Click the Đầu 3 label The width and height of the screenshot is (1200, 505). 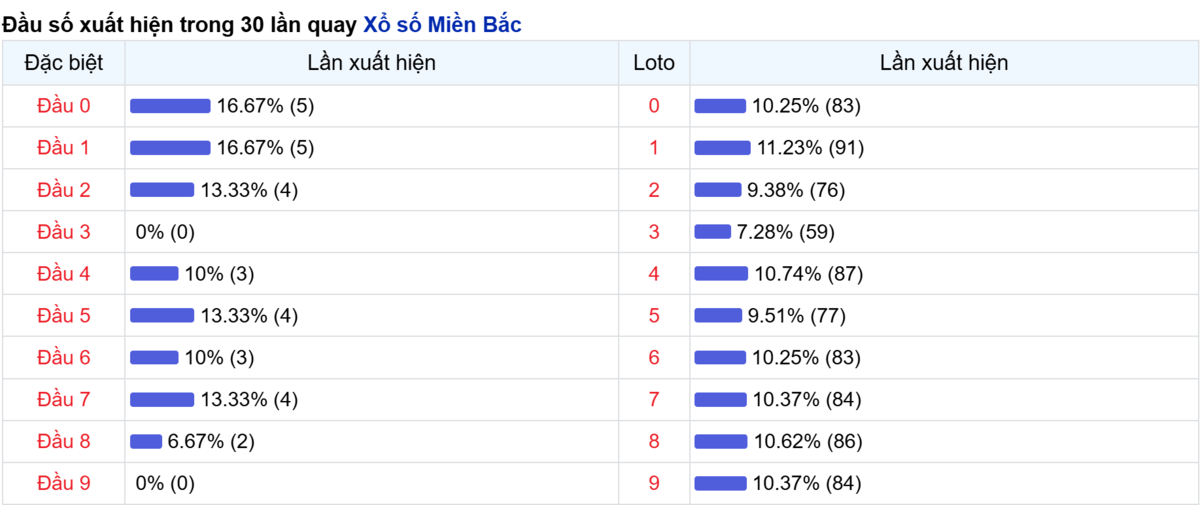63,232
